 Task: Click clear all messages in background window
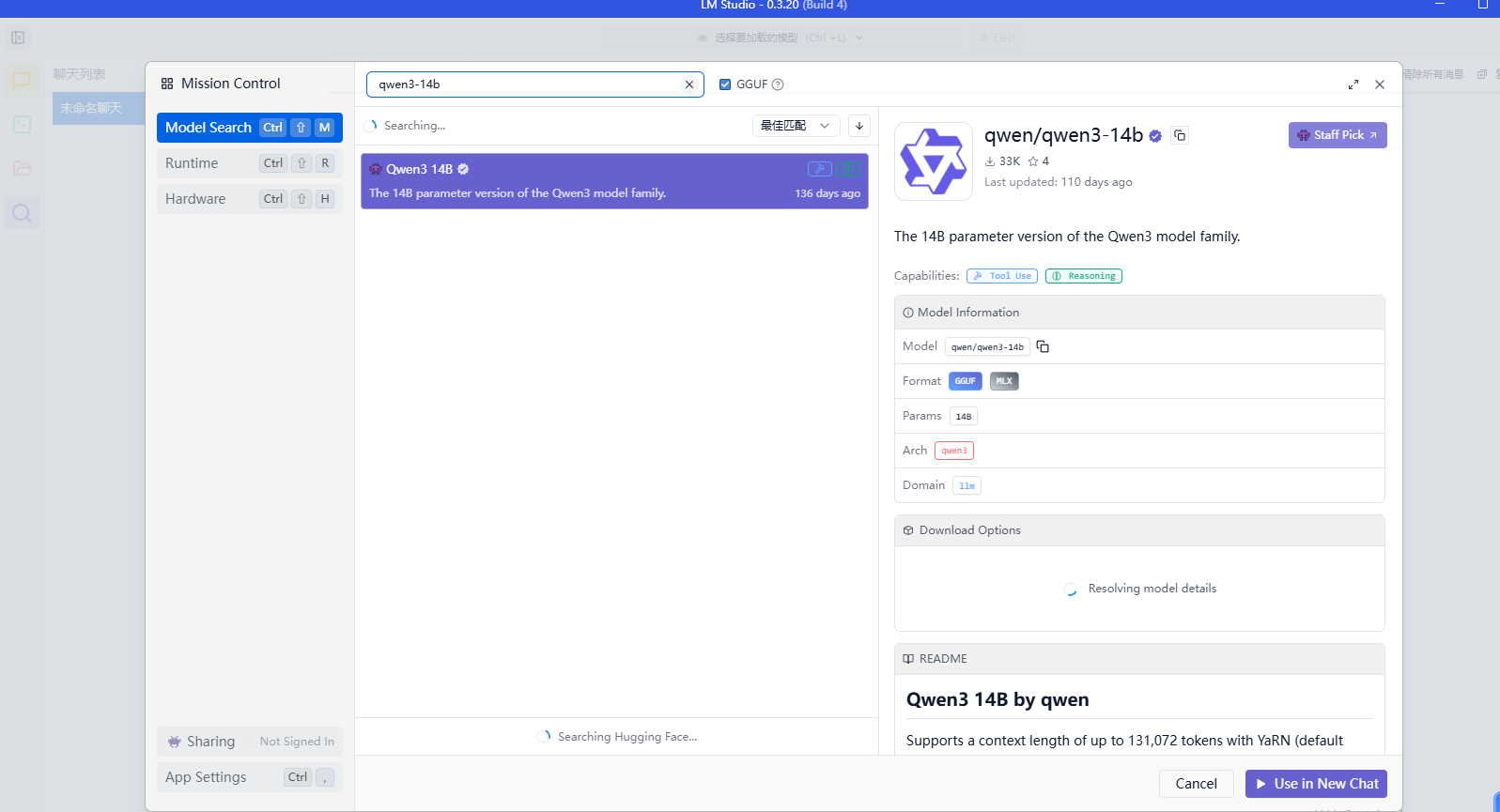1433,74
